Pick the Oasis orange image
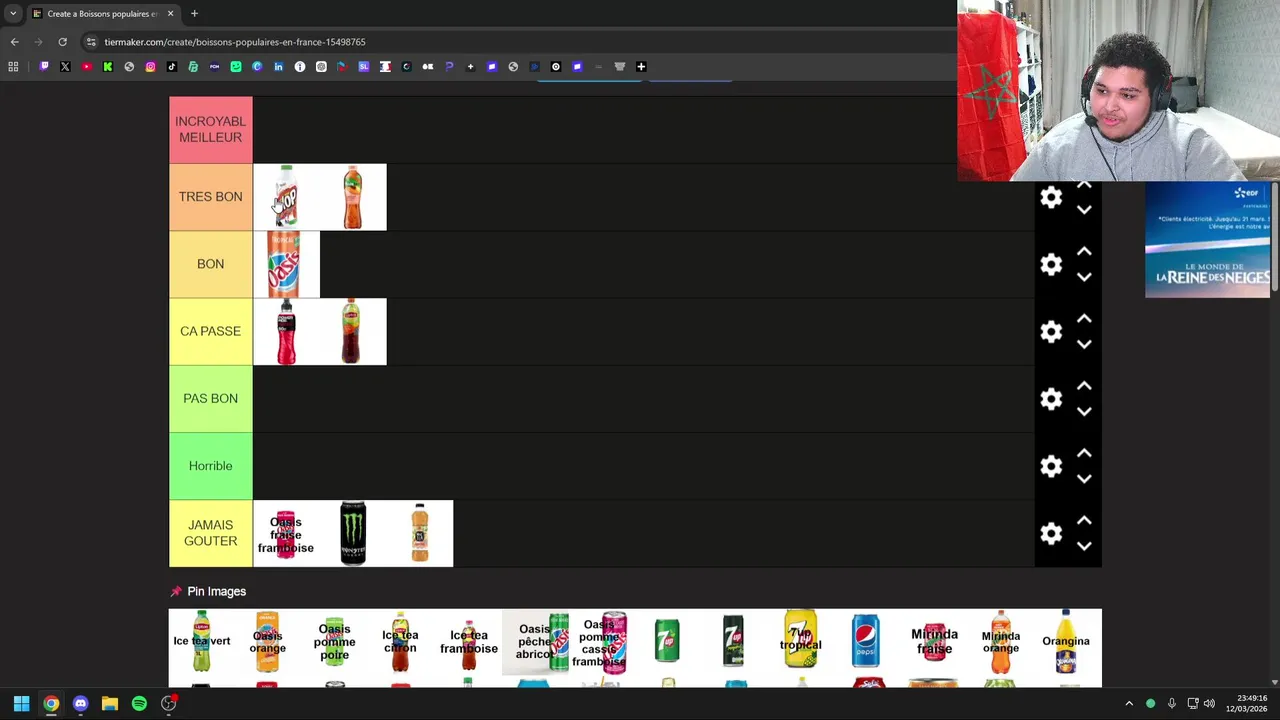Image resolution: width=1280 pixels, height=720 pixels. tap(268, 641)
